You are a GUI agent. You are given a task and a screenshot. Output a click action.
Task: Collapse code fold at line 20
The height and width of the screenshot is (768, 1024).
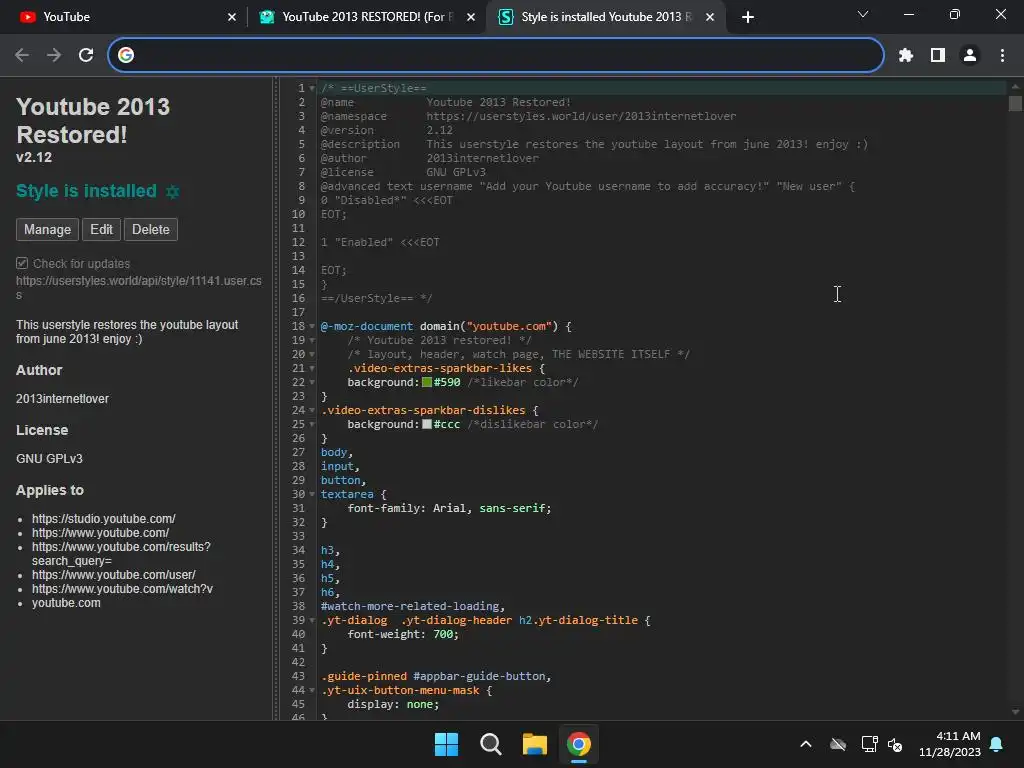point(312,355)
